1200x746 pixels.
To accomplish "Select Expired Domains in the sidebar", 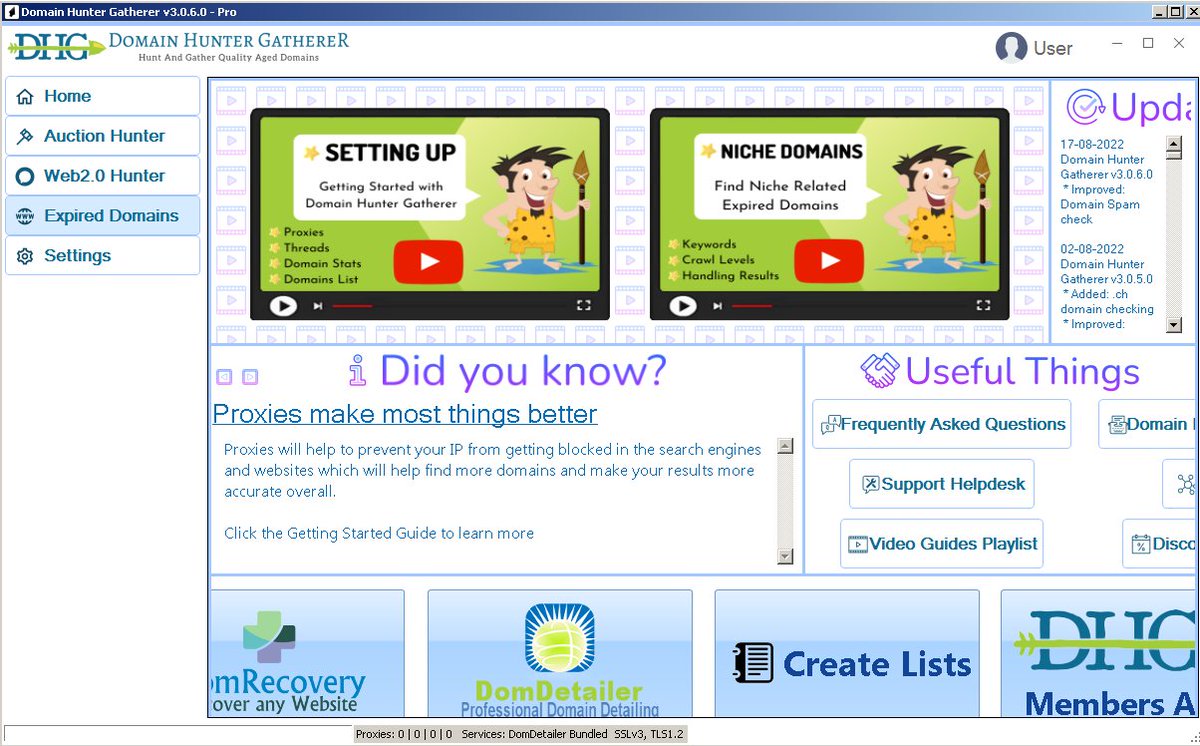I will click(102, 216).
